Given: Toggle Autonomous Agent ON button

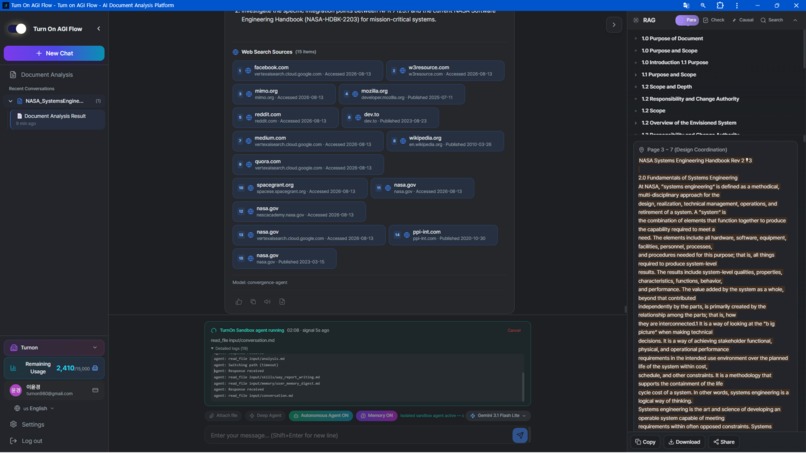Looking at the screenshot, I should (x=321, y=415).
